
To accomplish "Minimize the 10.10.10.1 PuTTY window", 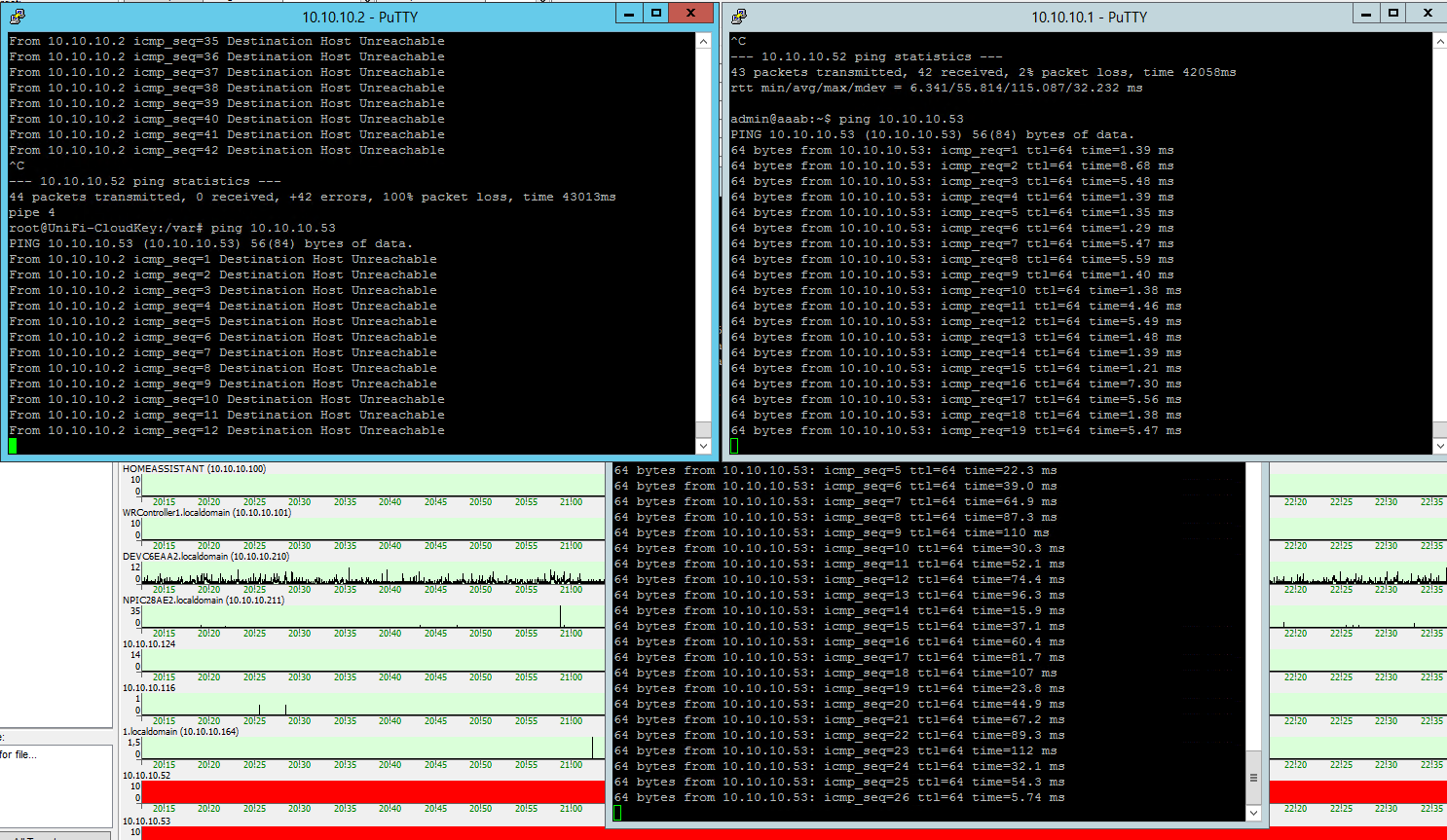I will point(1366,14).
